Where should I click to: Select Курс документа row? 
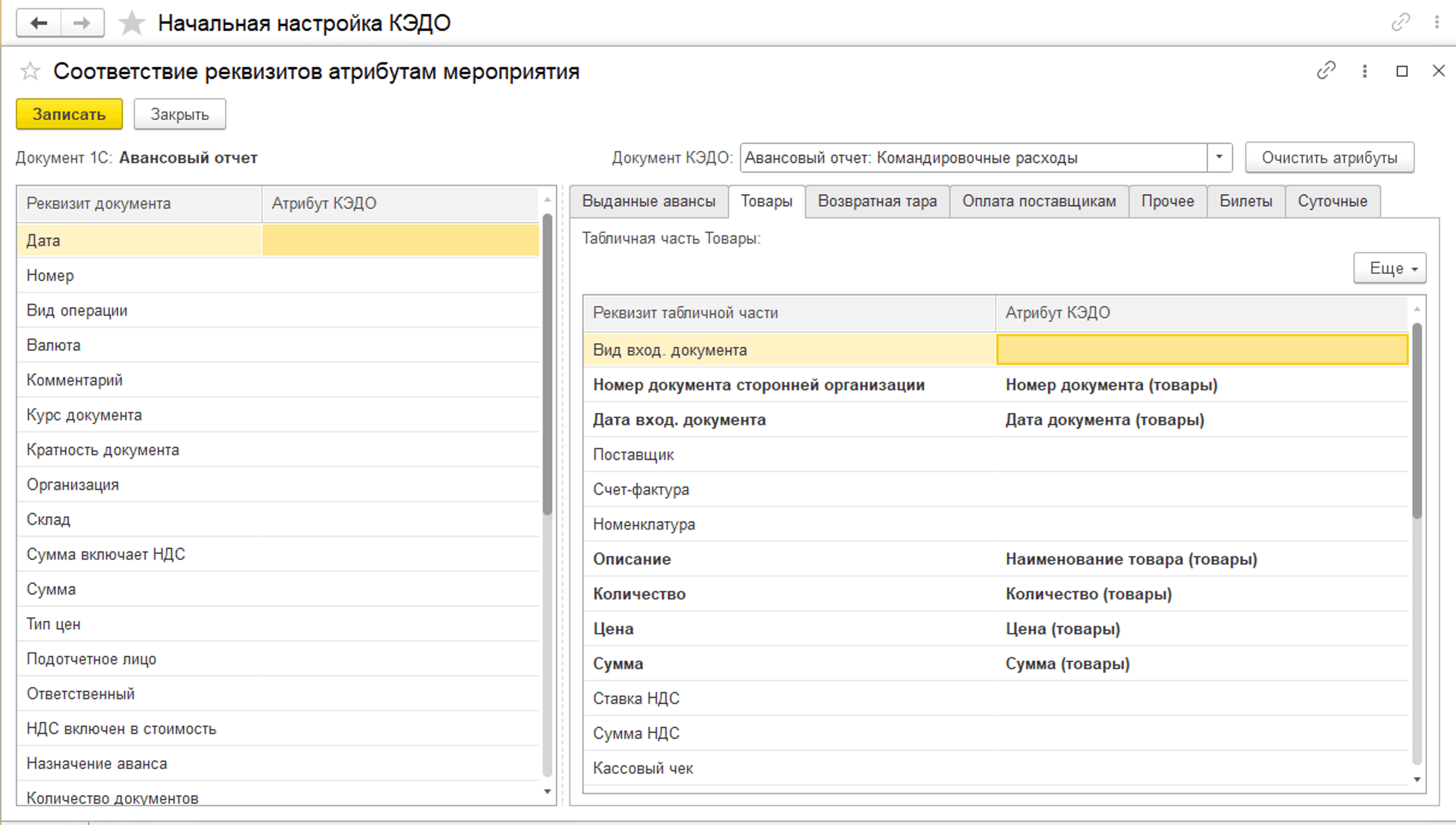click(278, 415)
